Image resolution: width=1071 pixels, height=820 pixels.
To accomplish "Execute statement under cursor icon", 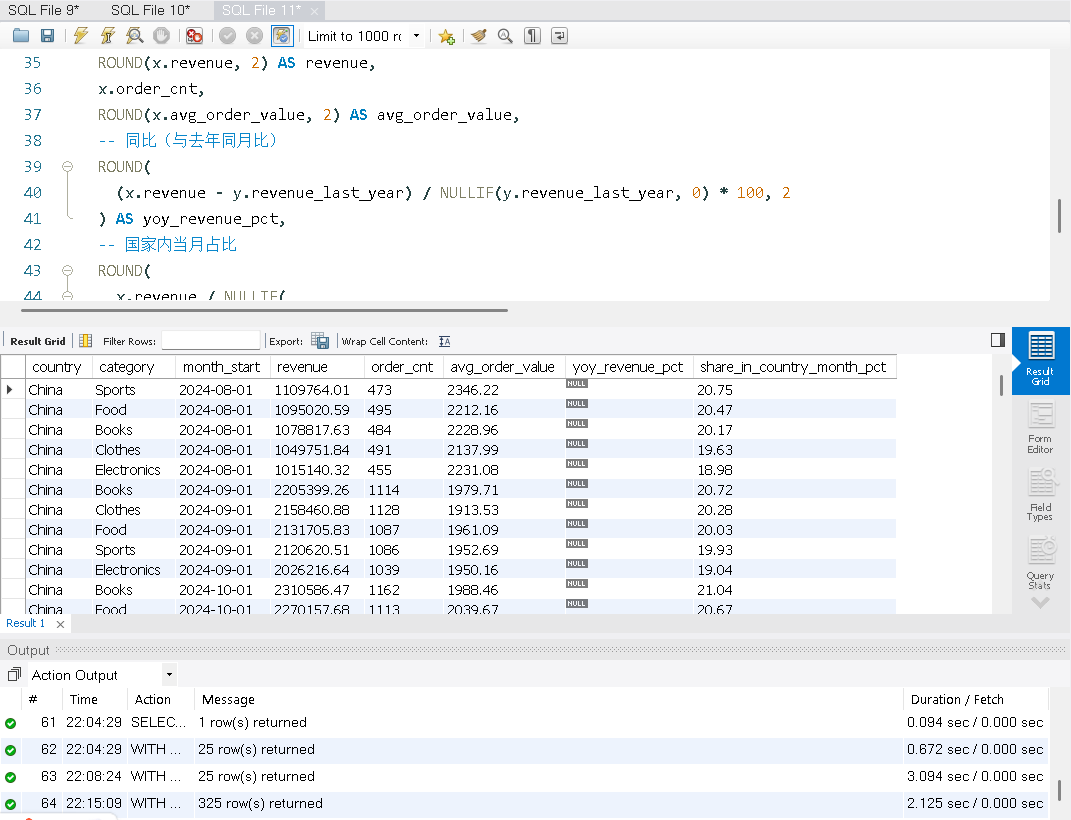I will 107,36.
